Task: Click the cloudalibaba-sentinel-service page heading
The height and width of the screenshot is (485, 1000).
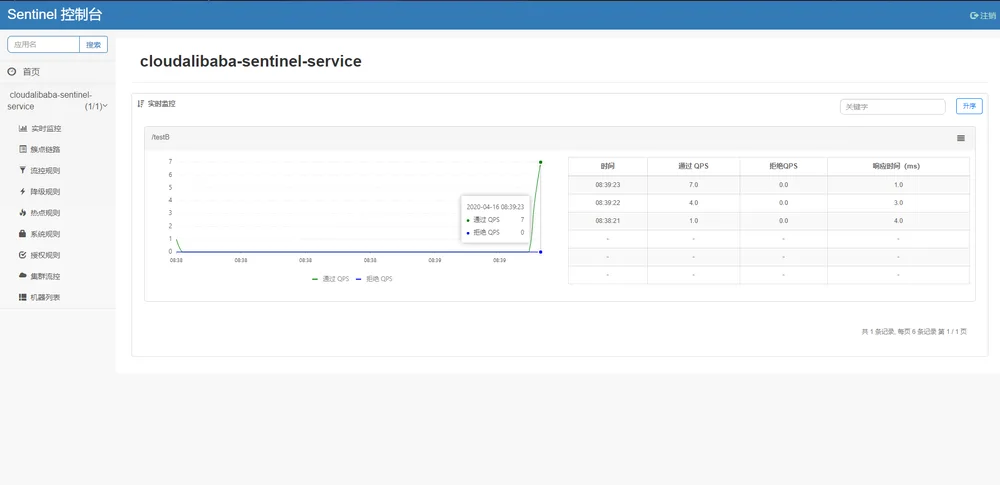Action: click(x=251, y=61)
